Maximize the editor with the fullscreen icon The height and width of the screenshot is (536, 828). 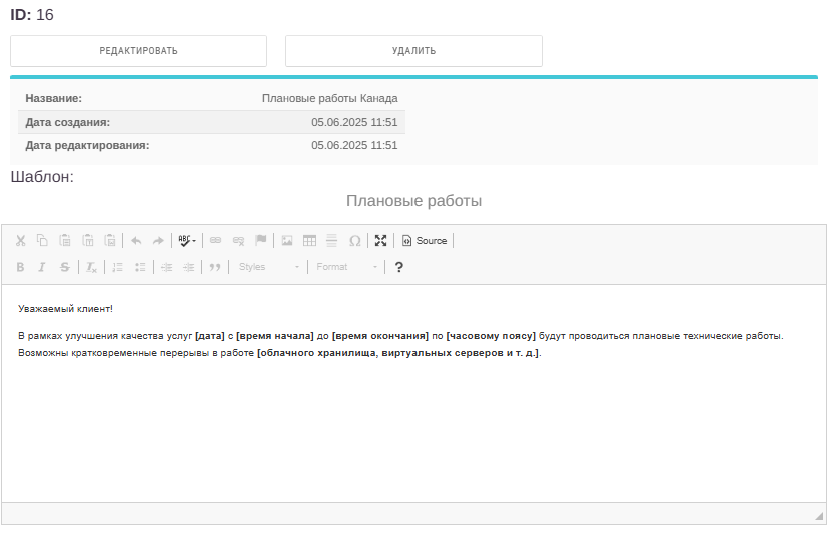(x=380, y=241)
